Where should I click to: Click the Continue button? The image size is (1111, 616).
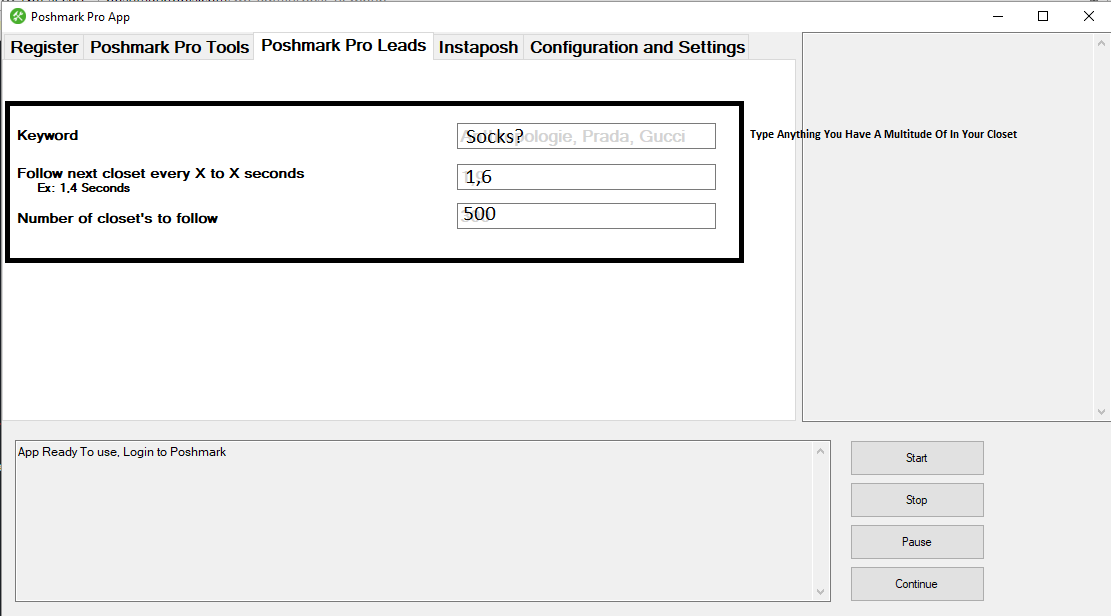(917, 584)
